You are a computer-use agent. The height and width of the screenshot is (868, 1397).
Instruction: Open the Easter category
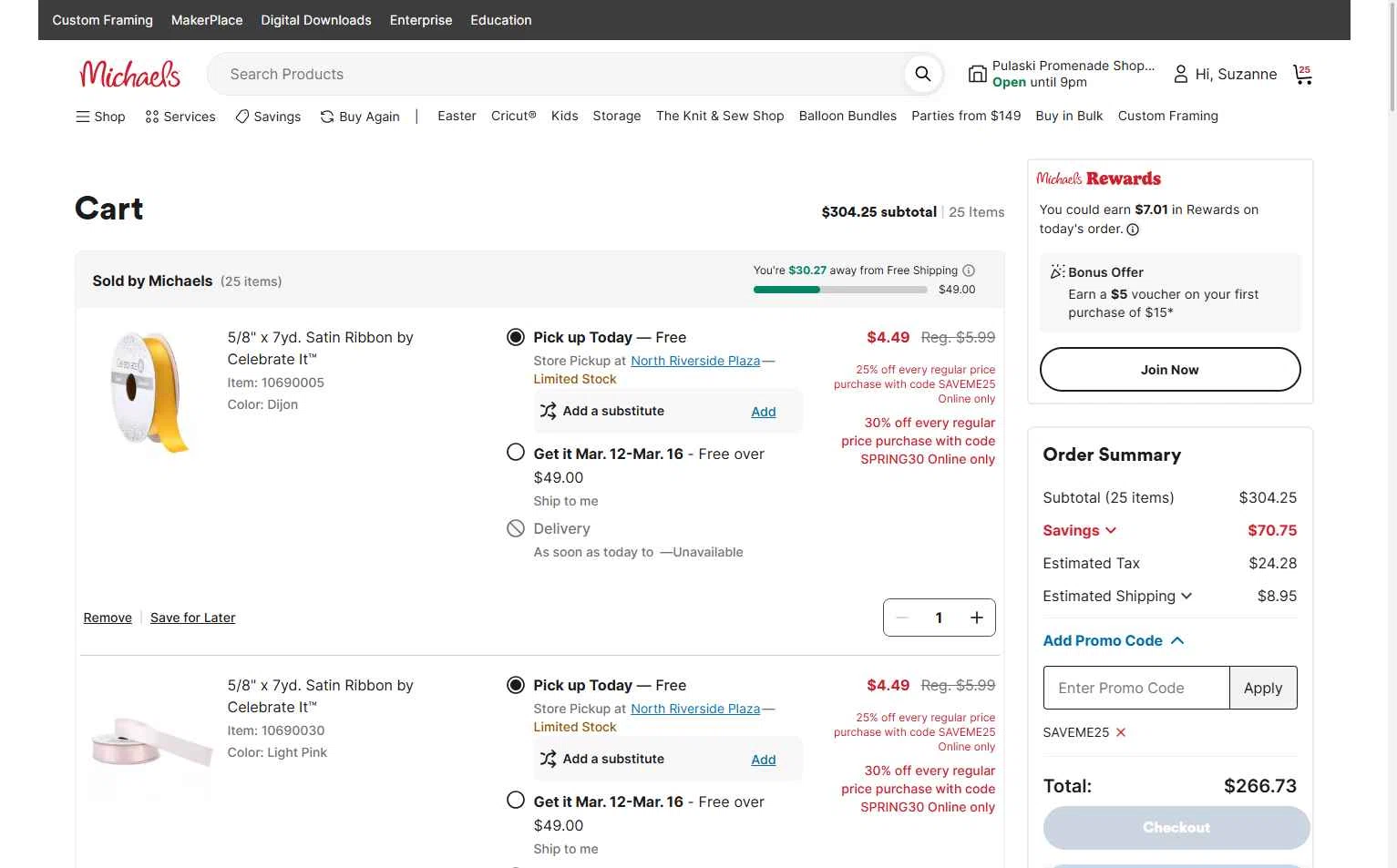[x=457, y=116]
